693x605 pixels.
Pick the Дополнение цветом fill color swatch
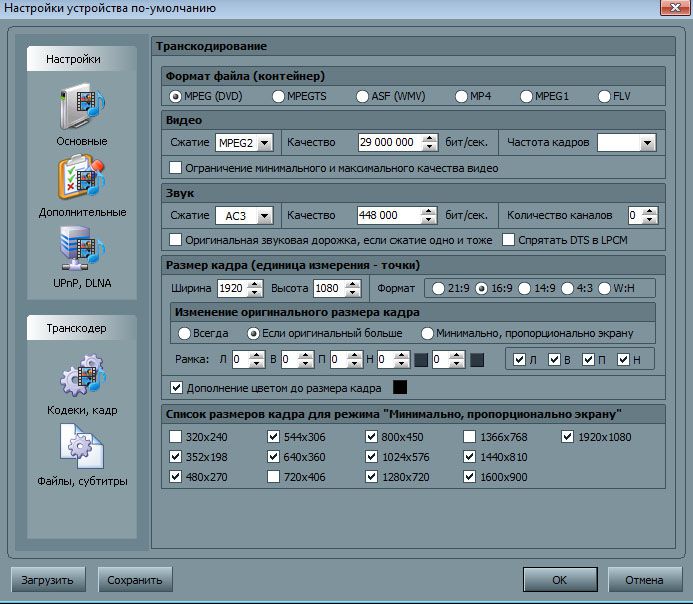[400, 387]
